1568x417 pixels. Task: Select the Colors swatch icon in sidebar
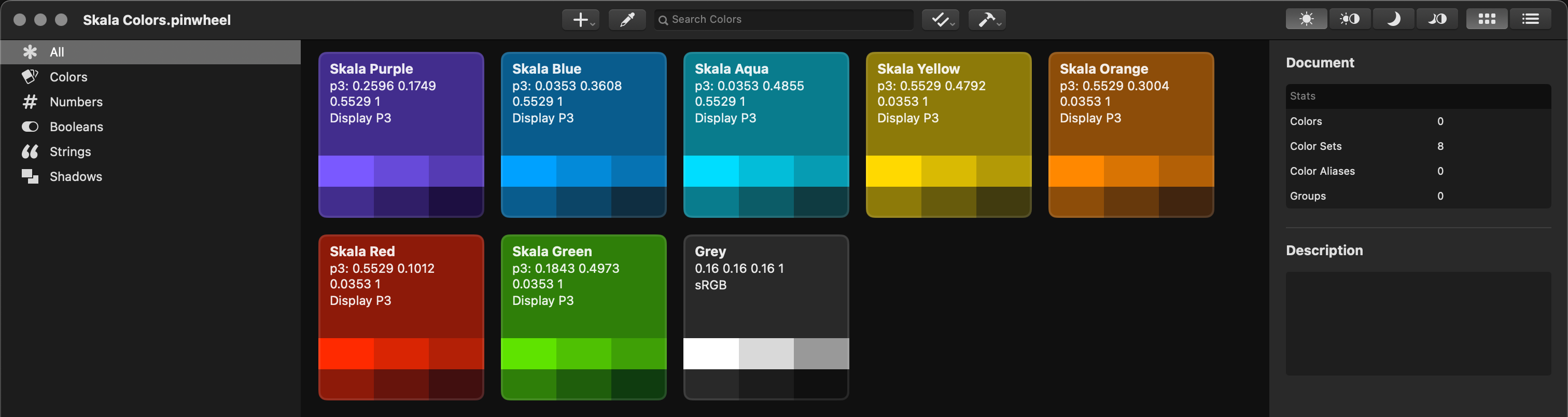point(30,77)
